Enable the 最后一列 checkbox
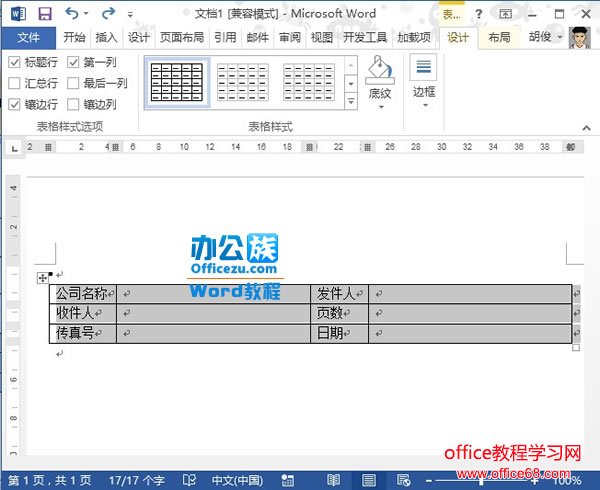This screenshot has width=600, height=490. pyautogui.click(x=73, y=83)
